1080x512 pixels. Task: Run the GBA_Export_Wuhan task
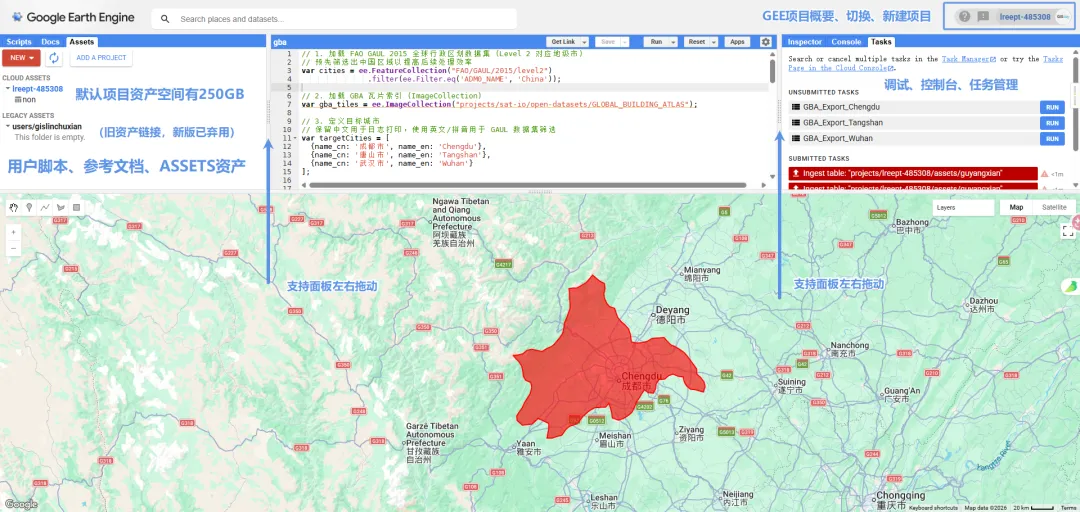pyautogui.click(x=1052, y=139)
